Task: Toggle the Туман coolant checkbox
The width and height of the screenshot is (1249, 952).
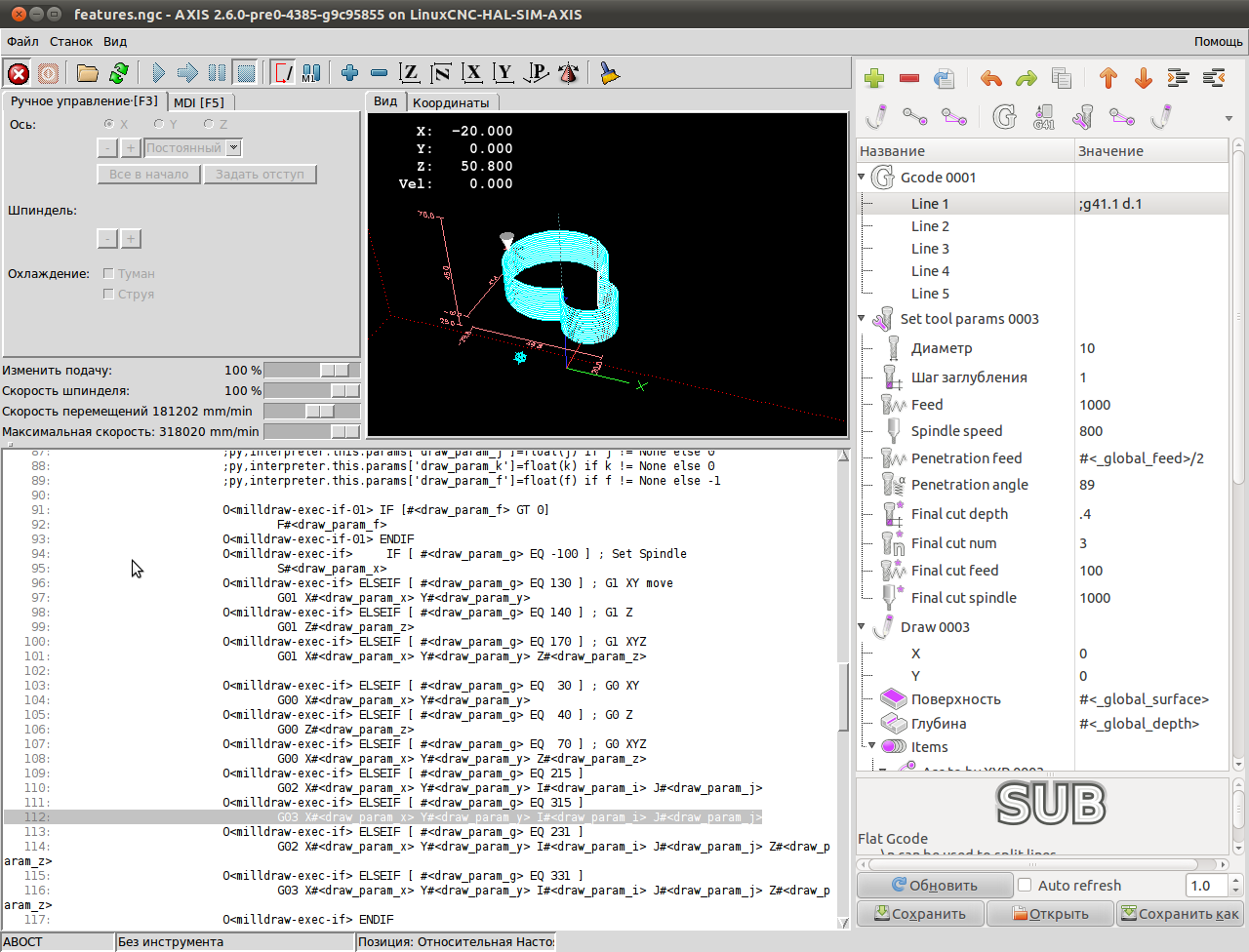Action: 108,274
